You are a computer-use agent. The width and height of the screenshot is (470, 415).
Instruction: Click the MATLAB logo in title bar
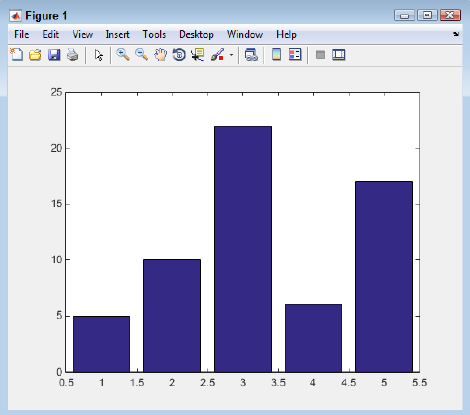pos(16,16)
